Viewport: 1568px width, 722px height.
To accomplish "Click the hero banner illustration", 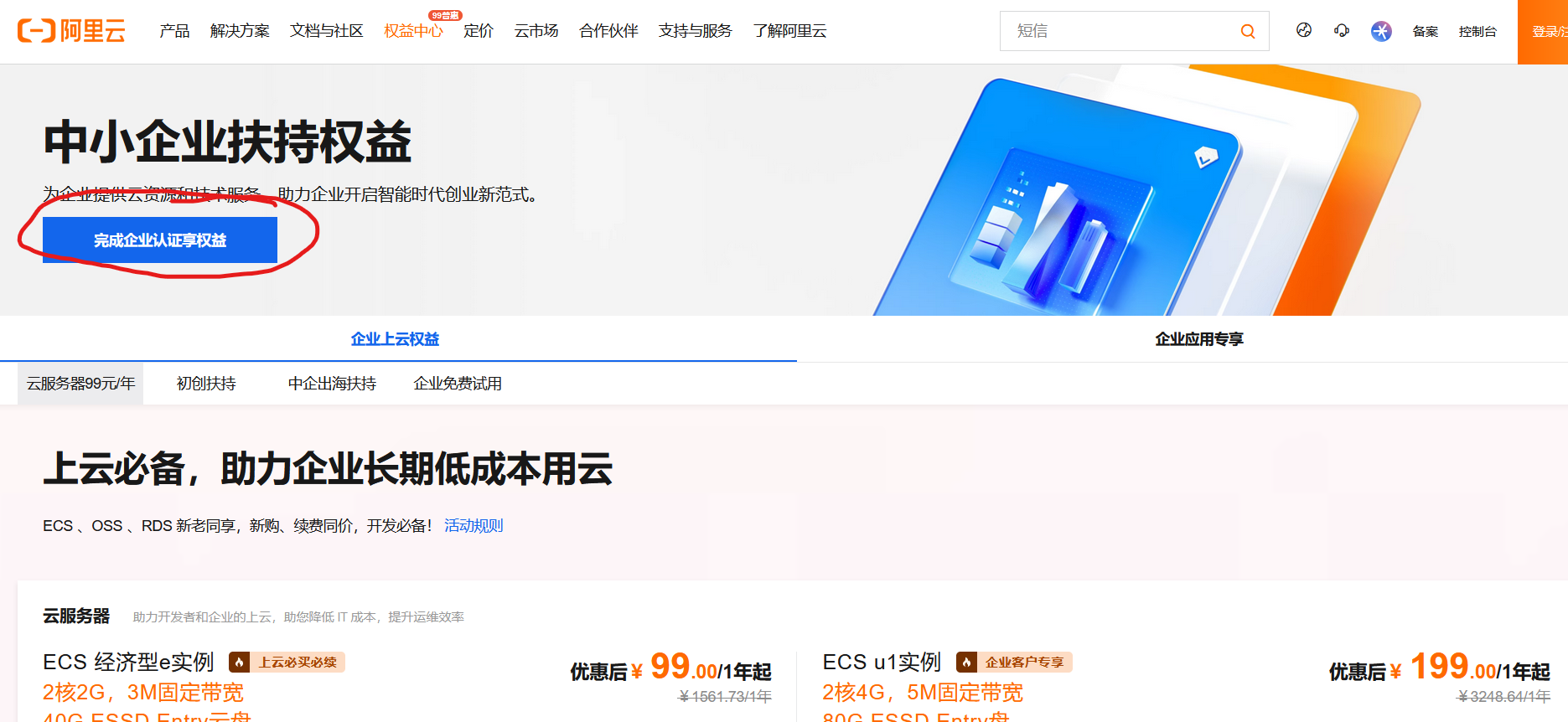I will [1146, 190].
